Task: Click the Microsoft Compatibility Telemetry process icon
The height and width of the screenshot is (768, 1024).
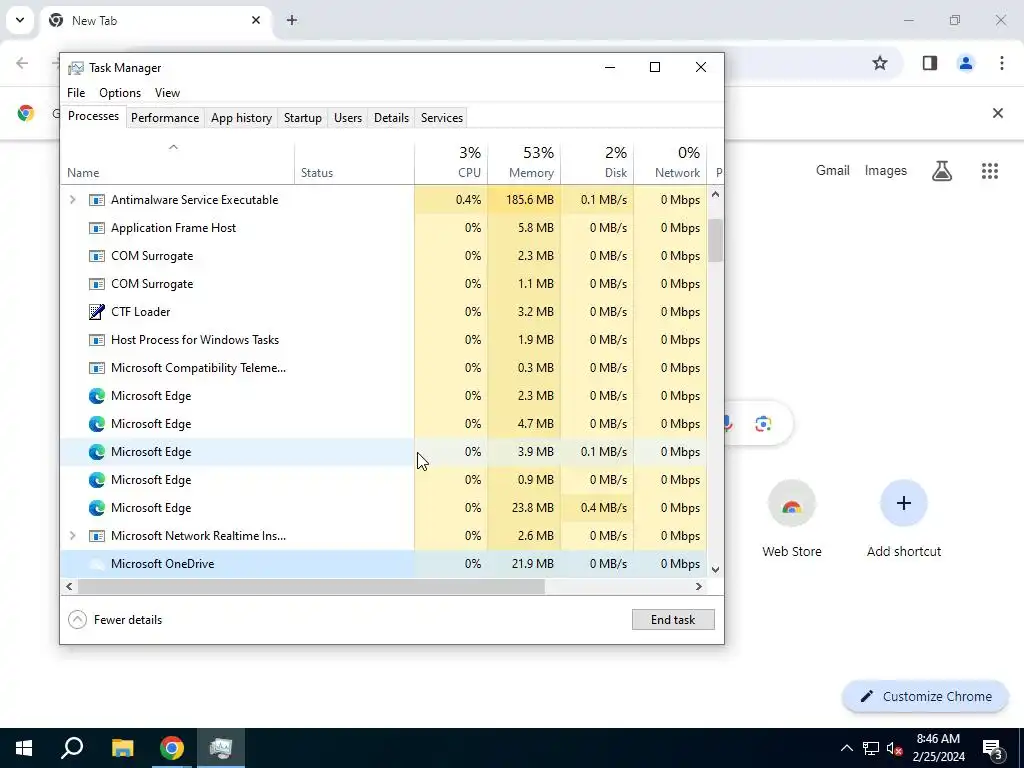Action: click(x=97, y=368)
